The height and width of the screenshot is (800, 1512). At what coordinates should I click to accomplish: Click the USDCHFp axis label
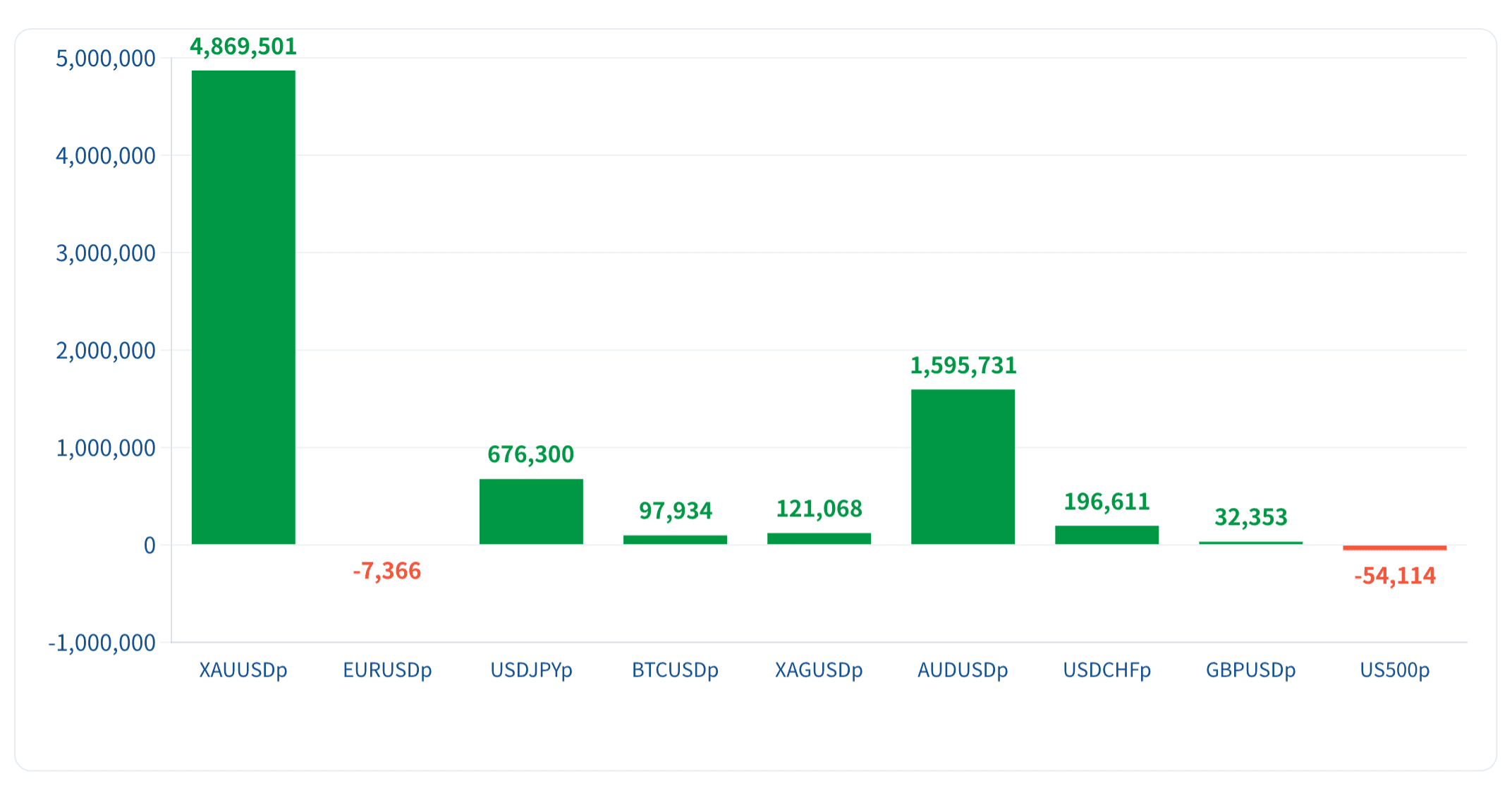point(1106,669)
